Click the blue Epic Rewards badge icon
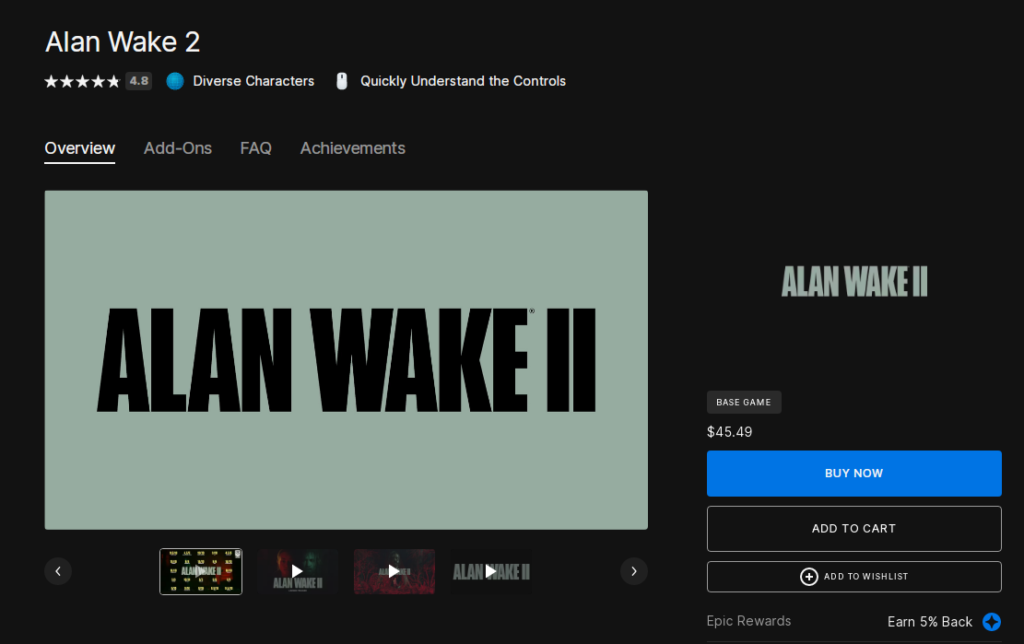 (x=991, y=622)
